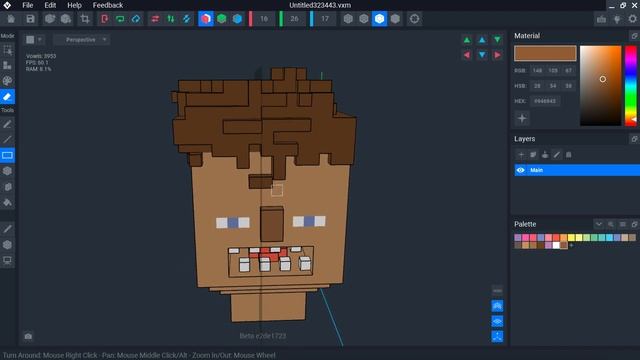Open the Palette list menu icon
Viewport: 640px width, 360px height.
pyautogui.click(x=622, y=224)
